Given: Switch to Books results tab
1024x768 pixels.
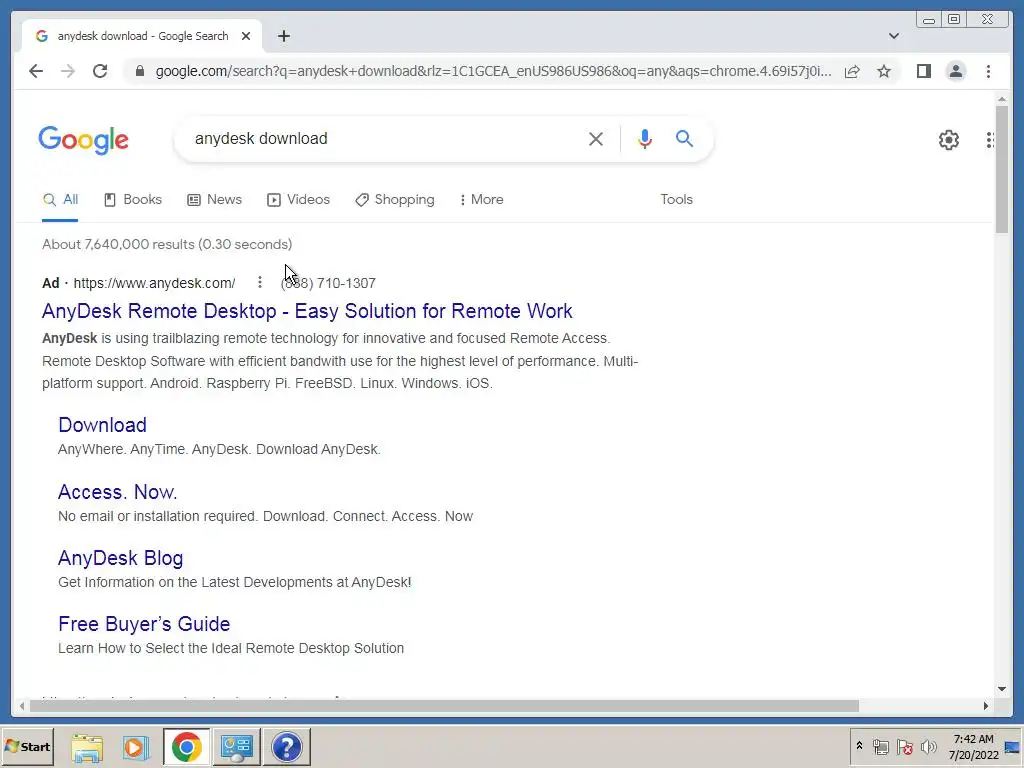Looking at the screenshot, I should (x=133, y=200).
